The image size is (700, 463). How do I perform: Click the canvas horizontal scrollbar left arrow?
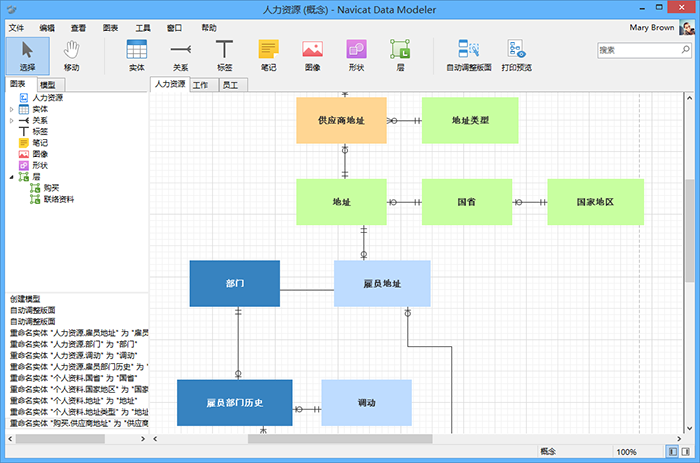tap(155, 439)
